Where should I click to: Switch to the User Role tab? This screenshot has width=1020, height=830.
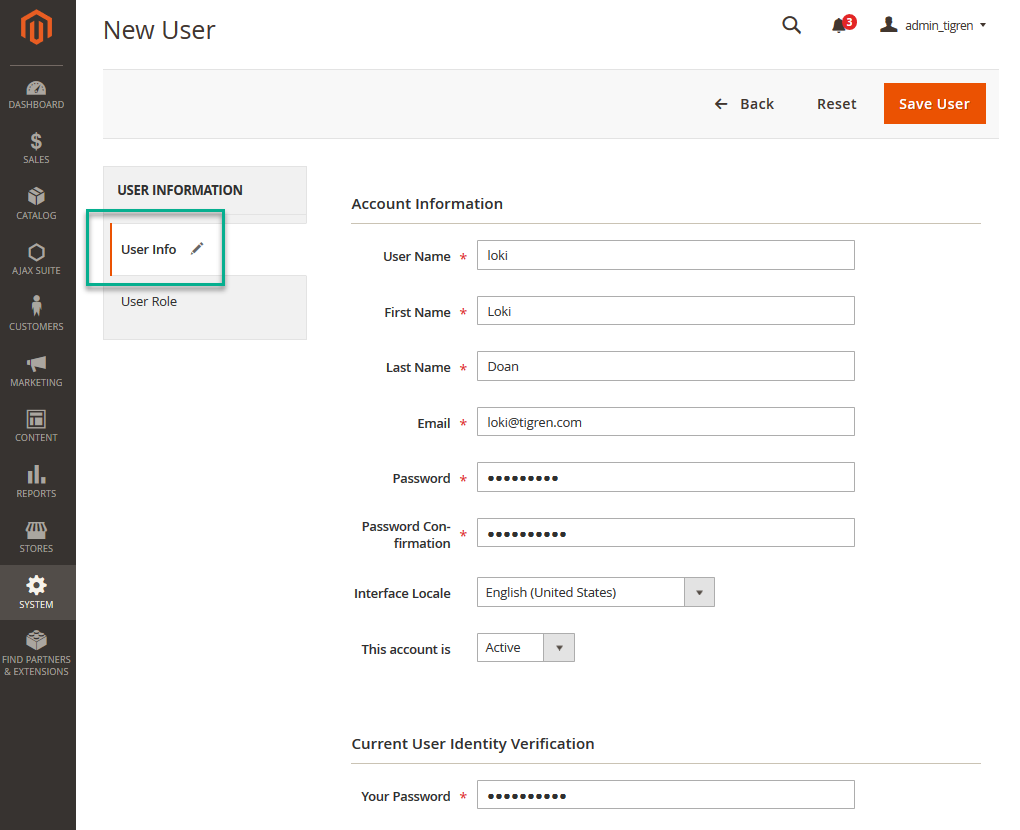pyautogui.click(x=149, y=302)
